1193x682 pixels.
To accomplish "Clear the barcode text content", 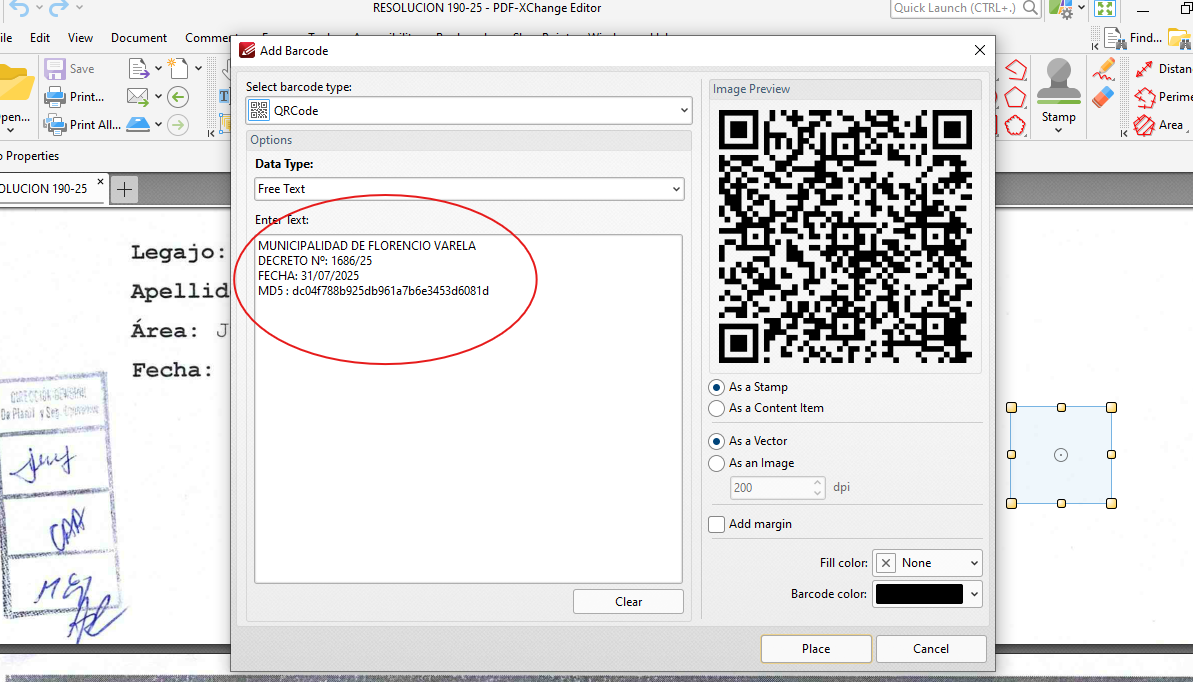I will click(x=628, y=601).
